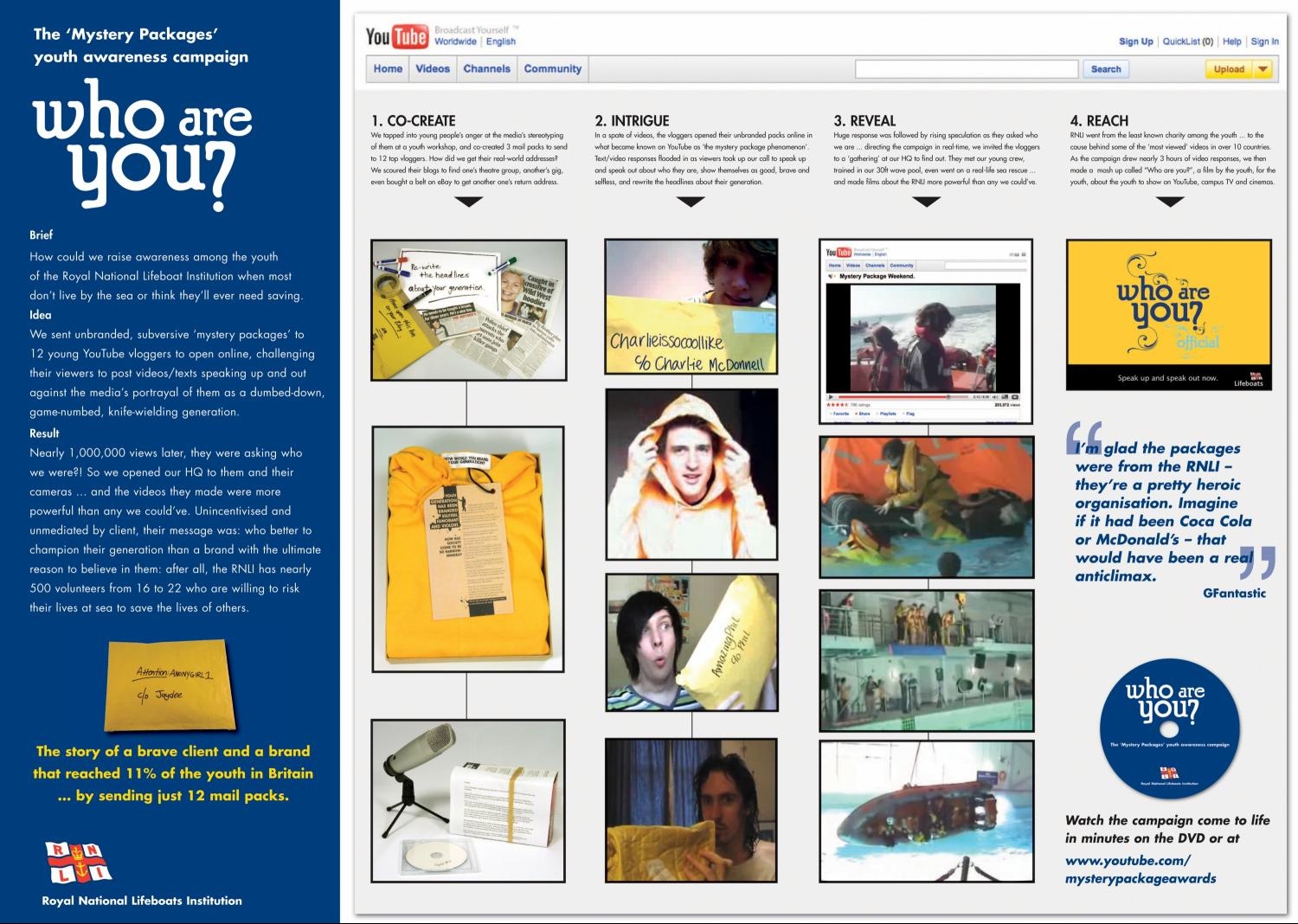Switch to the Channels tab

pos(486,69)
